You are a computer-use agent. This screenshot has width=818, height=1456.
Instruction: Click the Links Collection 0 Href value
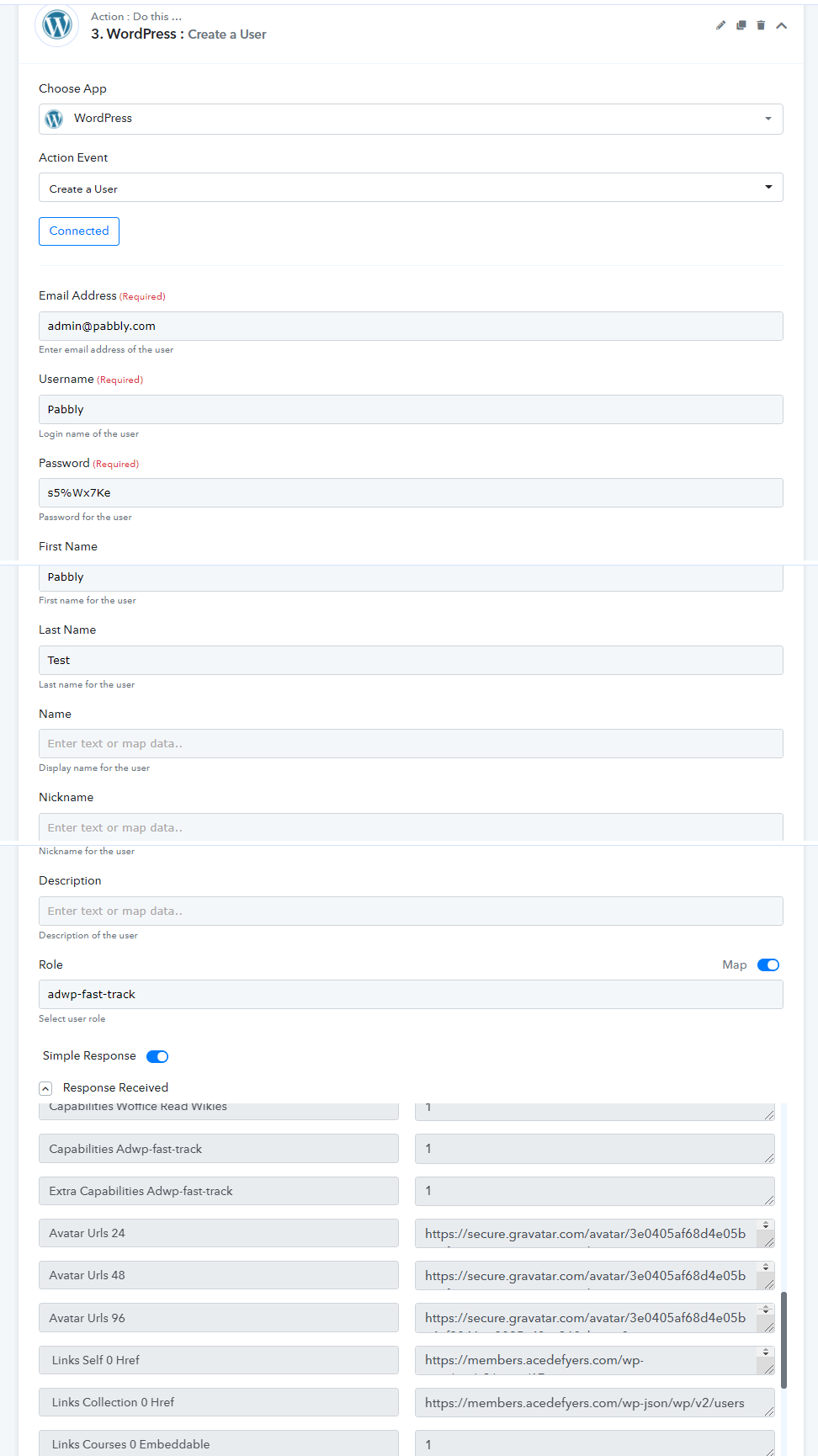coord(585,1402)
